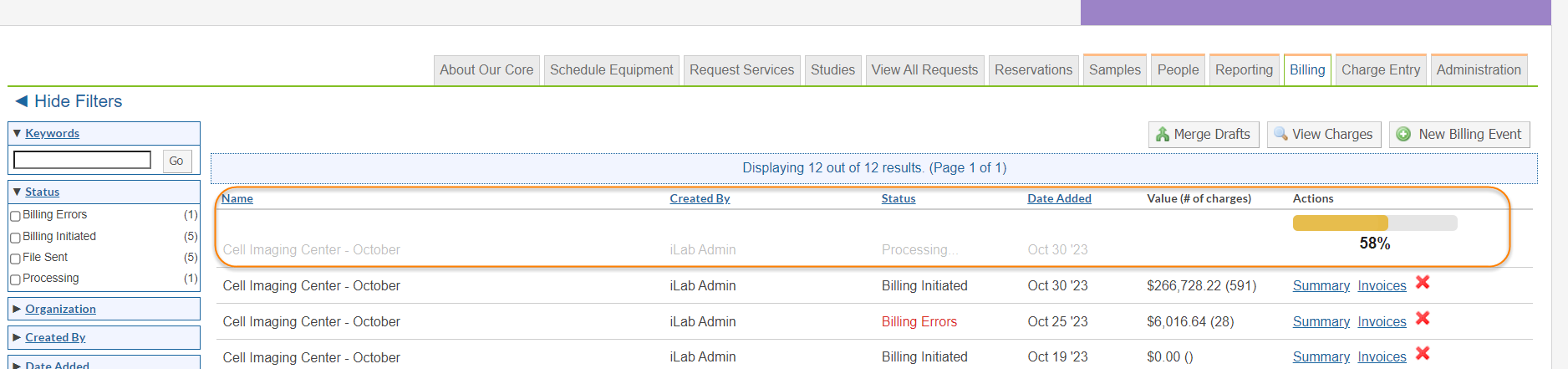
Task: Click red X on Billing Errors row
Action: click(1423, 319)
